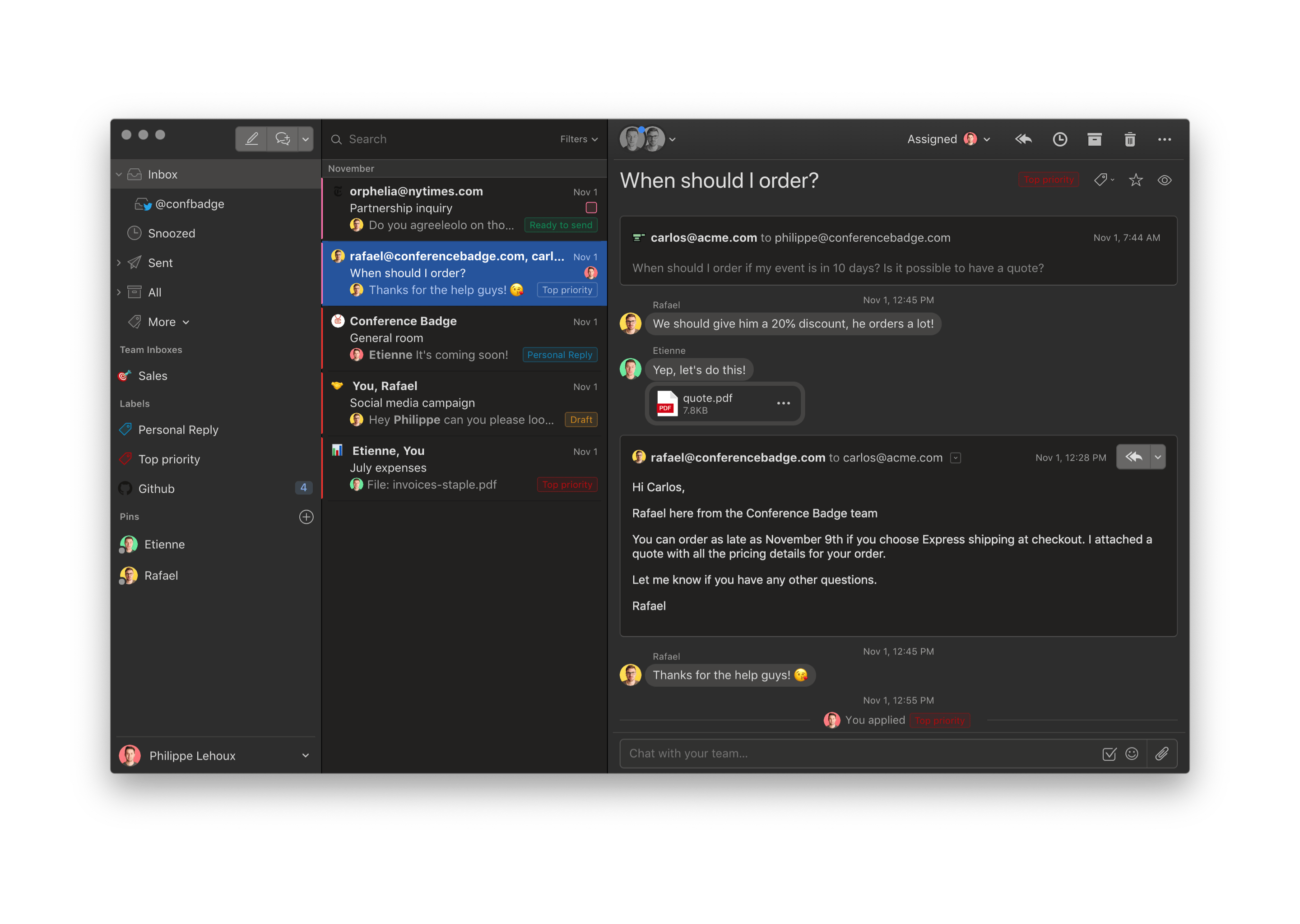The width and height of the screenshot is (1300, 924).
Task: Open the Filters menu above the email list
Action: 578,139
